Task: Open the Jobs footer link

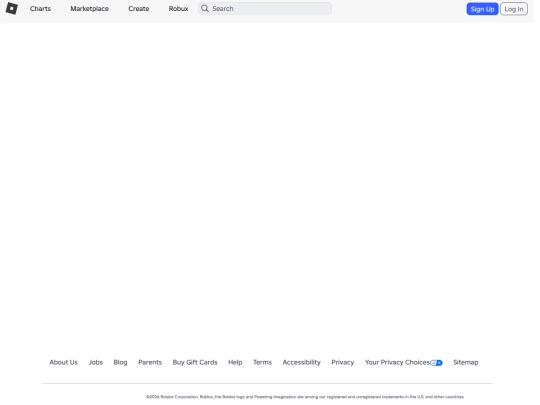Action: click(96, 362)
